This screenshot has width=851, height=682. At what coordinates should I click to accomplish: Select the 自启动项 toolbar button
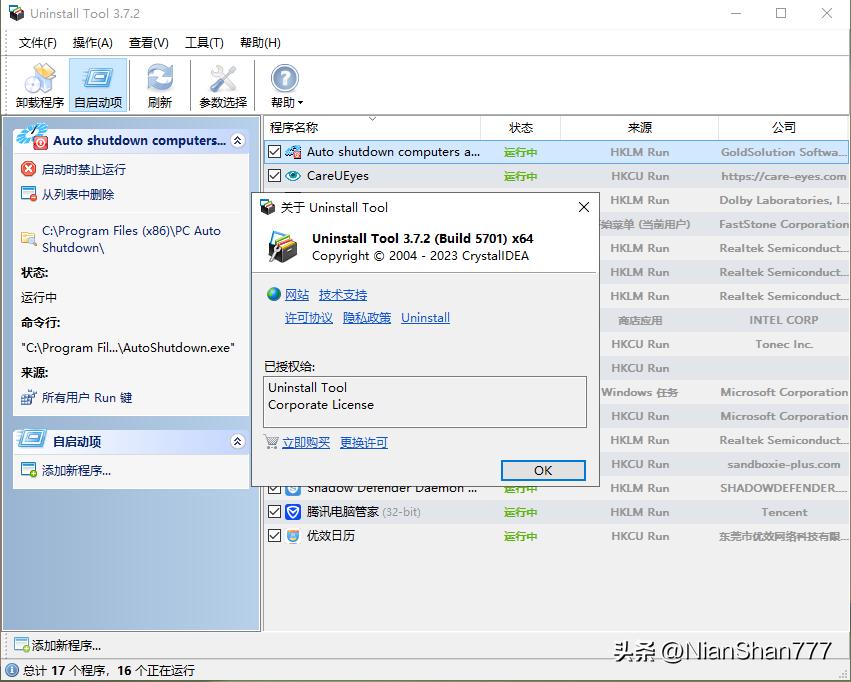[x=98, y=85]
